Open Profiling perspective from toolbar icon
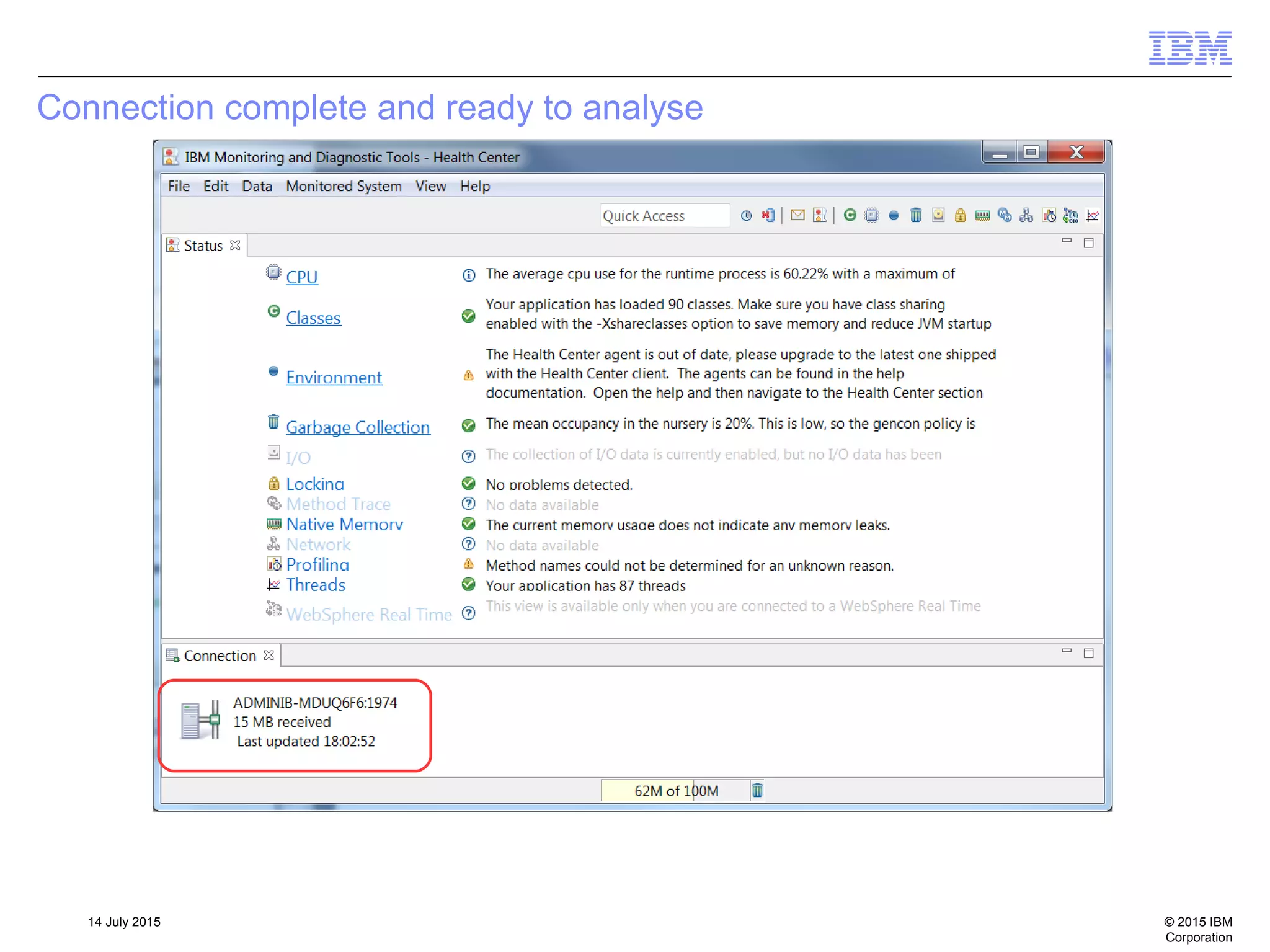The width and height of the screenshot is (1270, 952). coord(1049,215)
